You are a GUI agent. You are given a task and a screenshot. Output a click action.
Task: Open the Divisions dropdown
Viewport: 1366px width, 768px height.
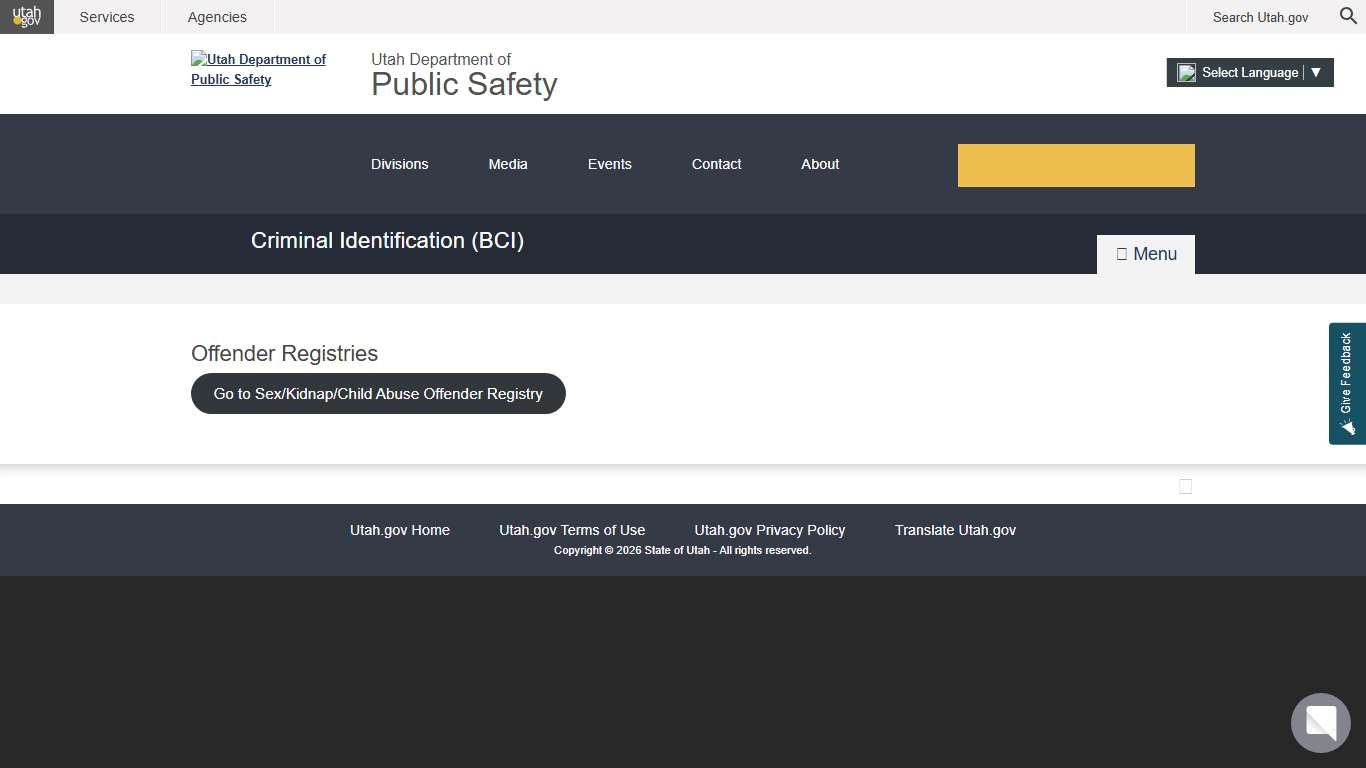pos(399,164)
